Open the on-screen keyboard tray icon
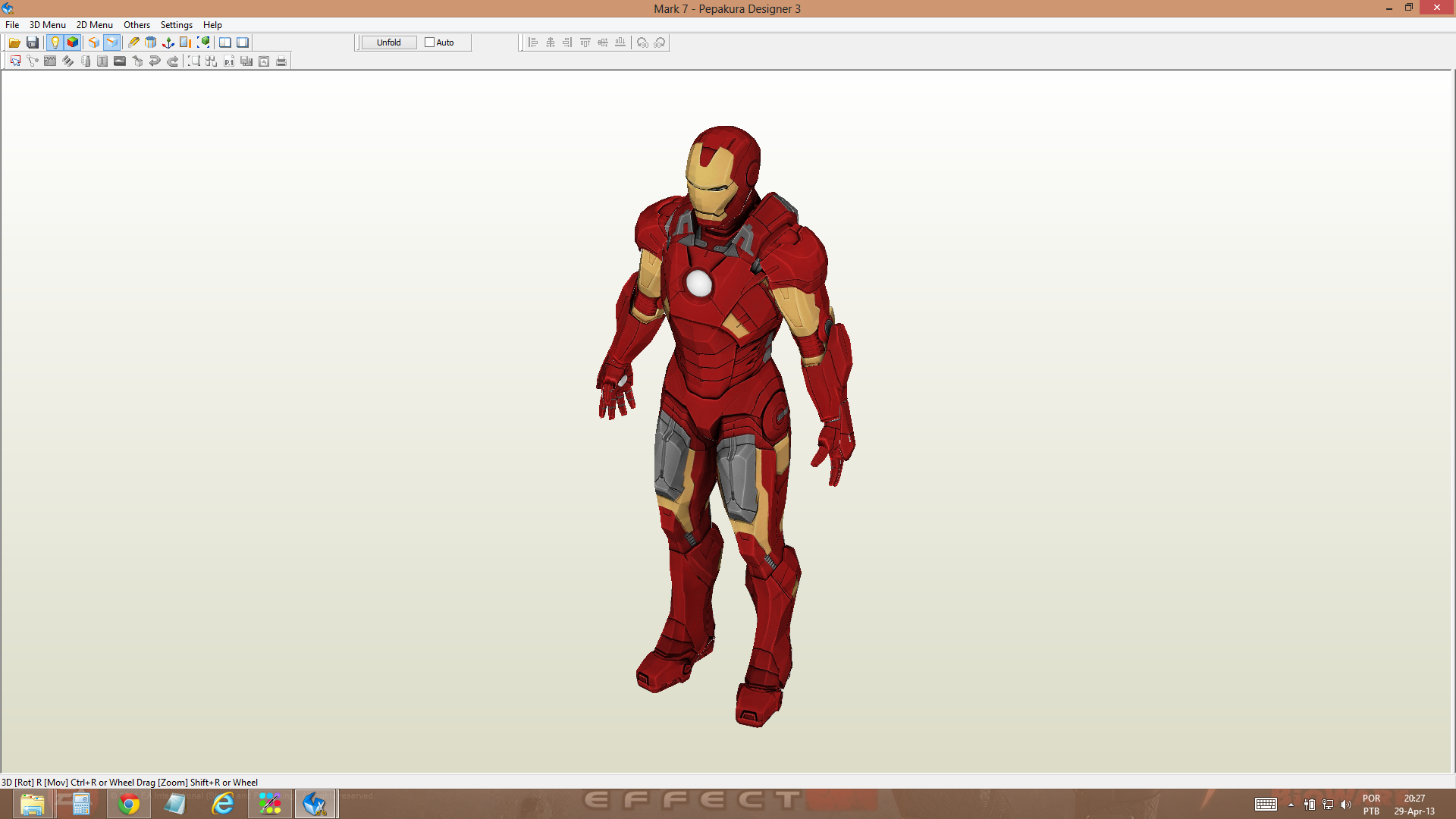Screen dimensions: 1456x819 click(x=1266, y=805)
